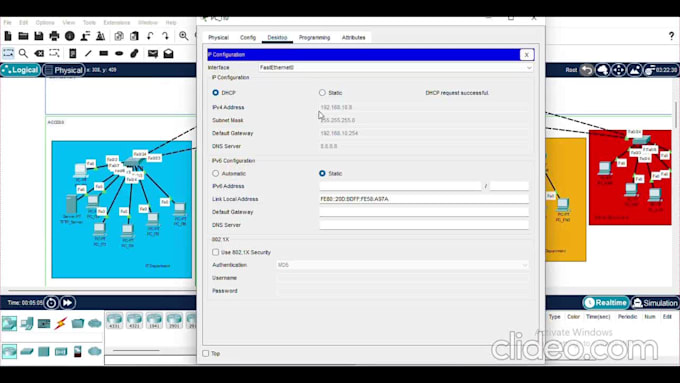Open the Options menu
The image size is (680, 383).
pos(45,23)
